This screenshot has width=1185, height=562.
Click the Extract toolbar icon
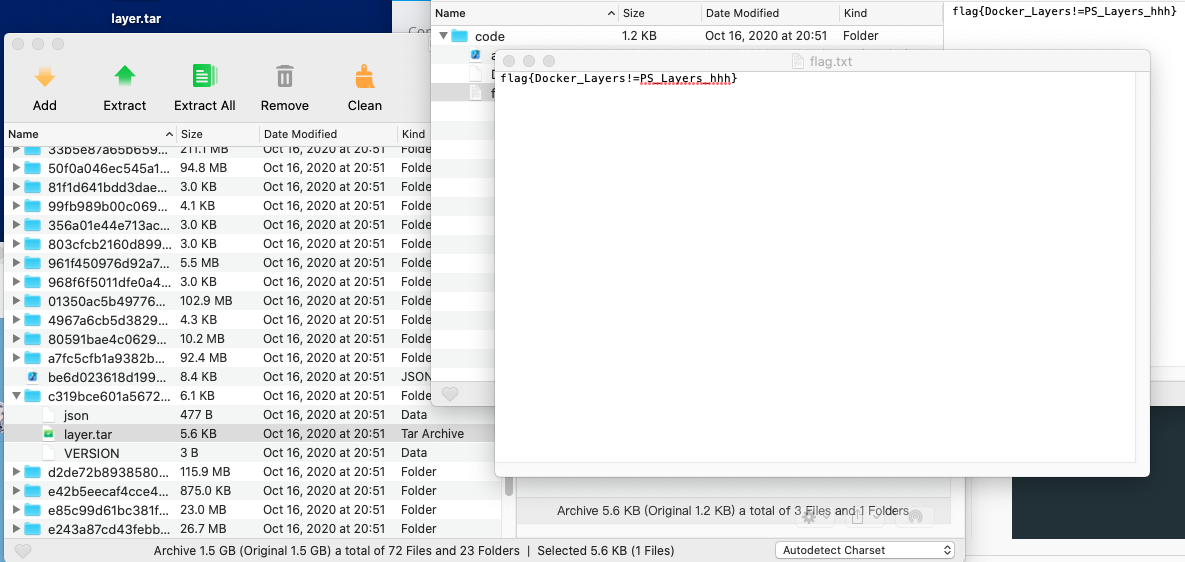[125, 76]
